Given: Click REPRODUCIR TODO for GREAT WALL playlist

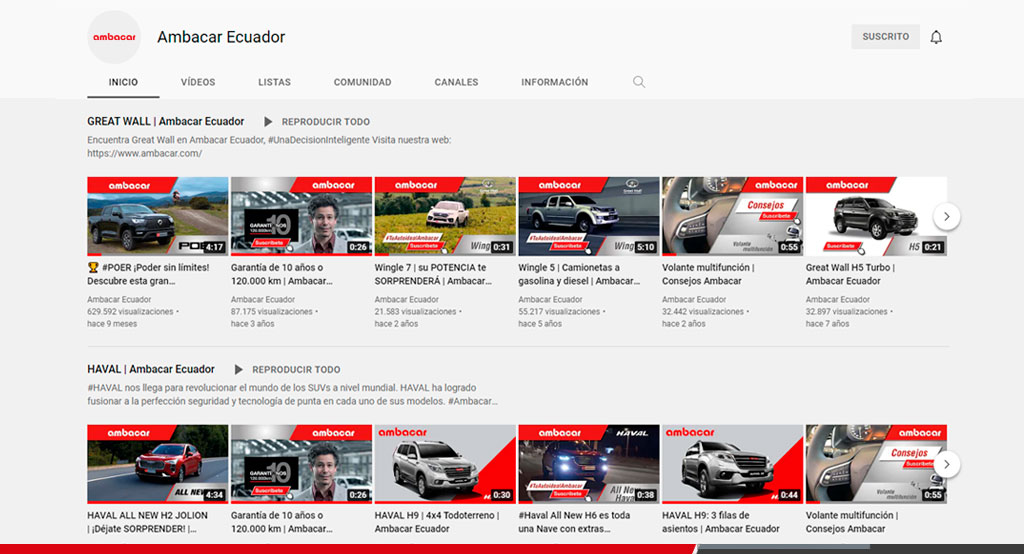Looking at the screenshot, I should [325, 122].
